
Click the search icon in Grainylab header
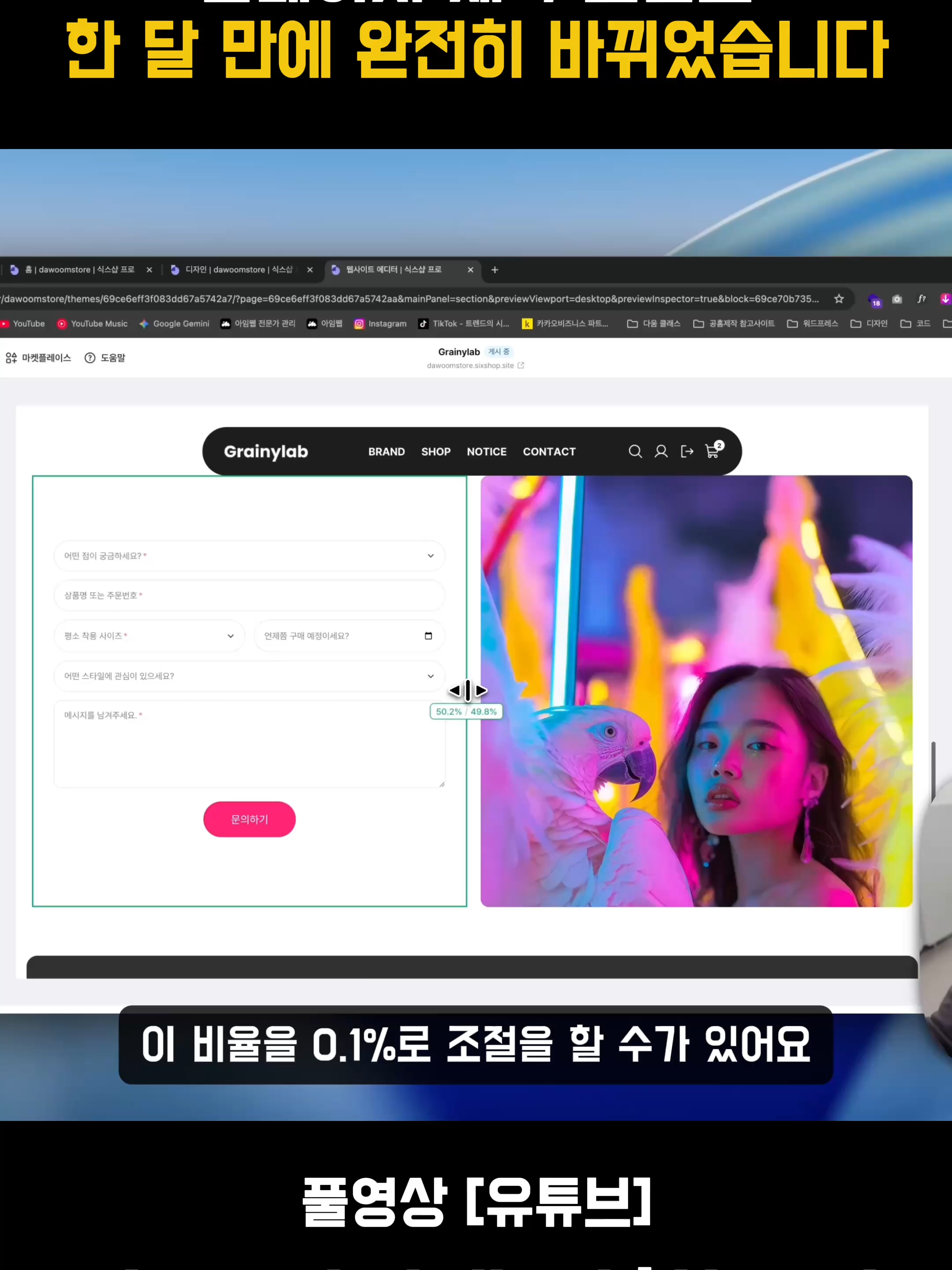point(635,451)
